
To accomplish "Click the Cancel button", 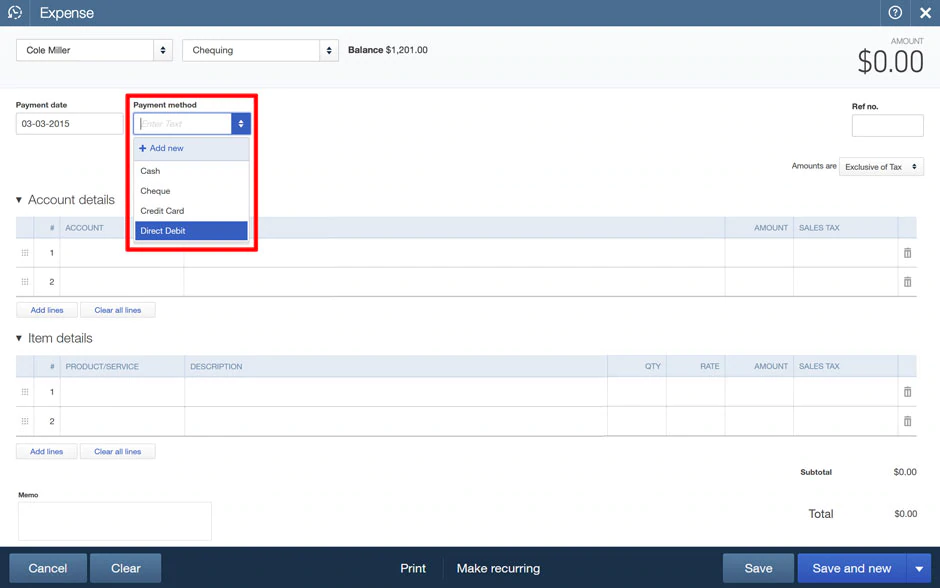I will [48, 568].
